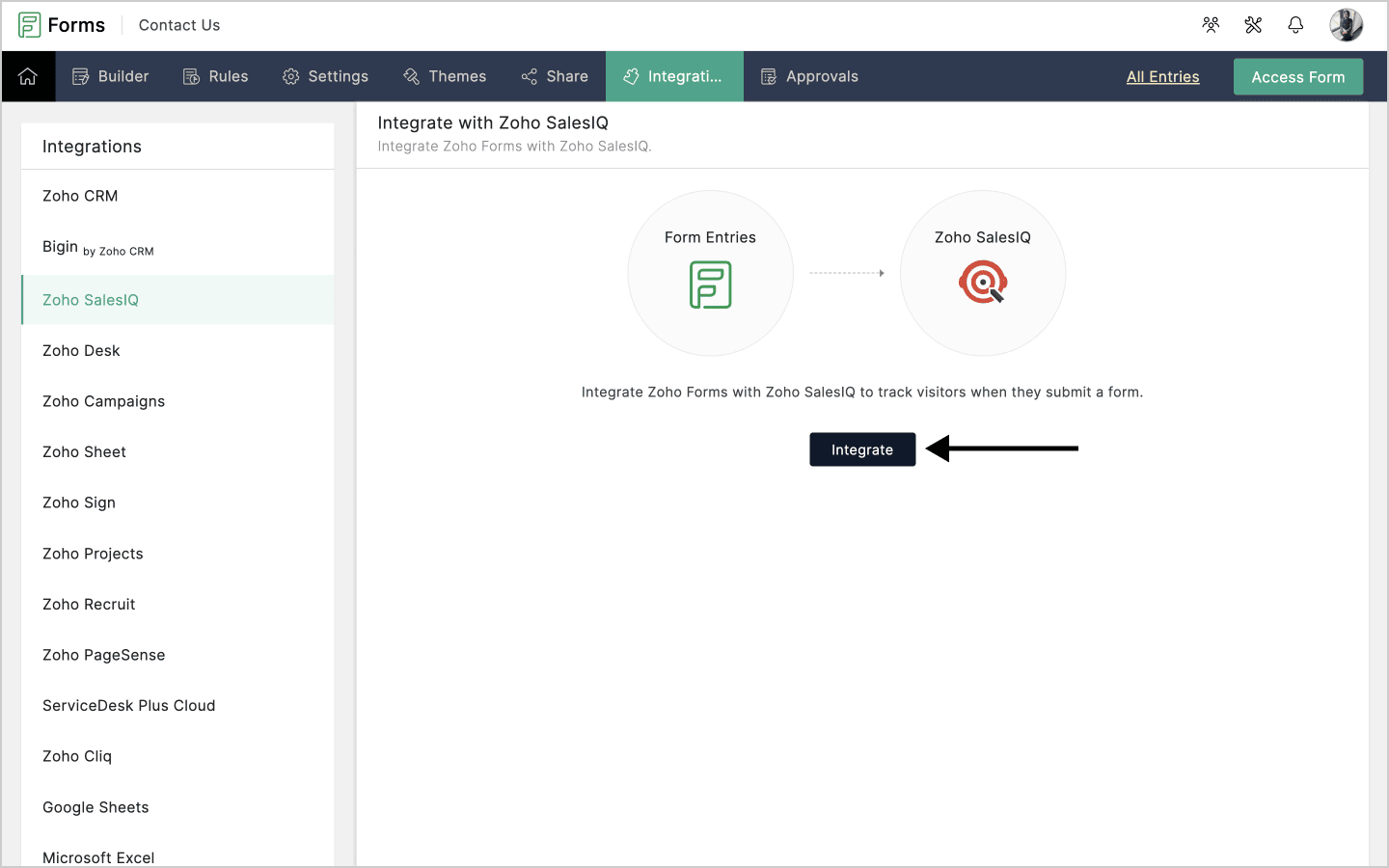Viewport: 1389px width, 868px height.
Task: Select Zoho CRM integration
Action: [x=177, y=196]
